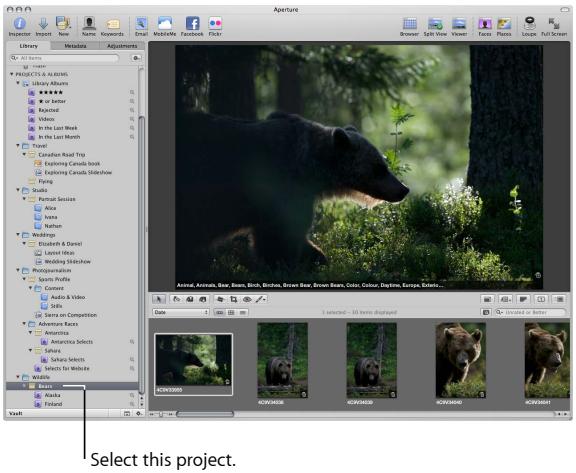Set browser to Filmstrip view
The height and width of the screenshot is (473, 576).
pos(220,313)
